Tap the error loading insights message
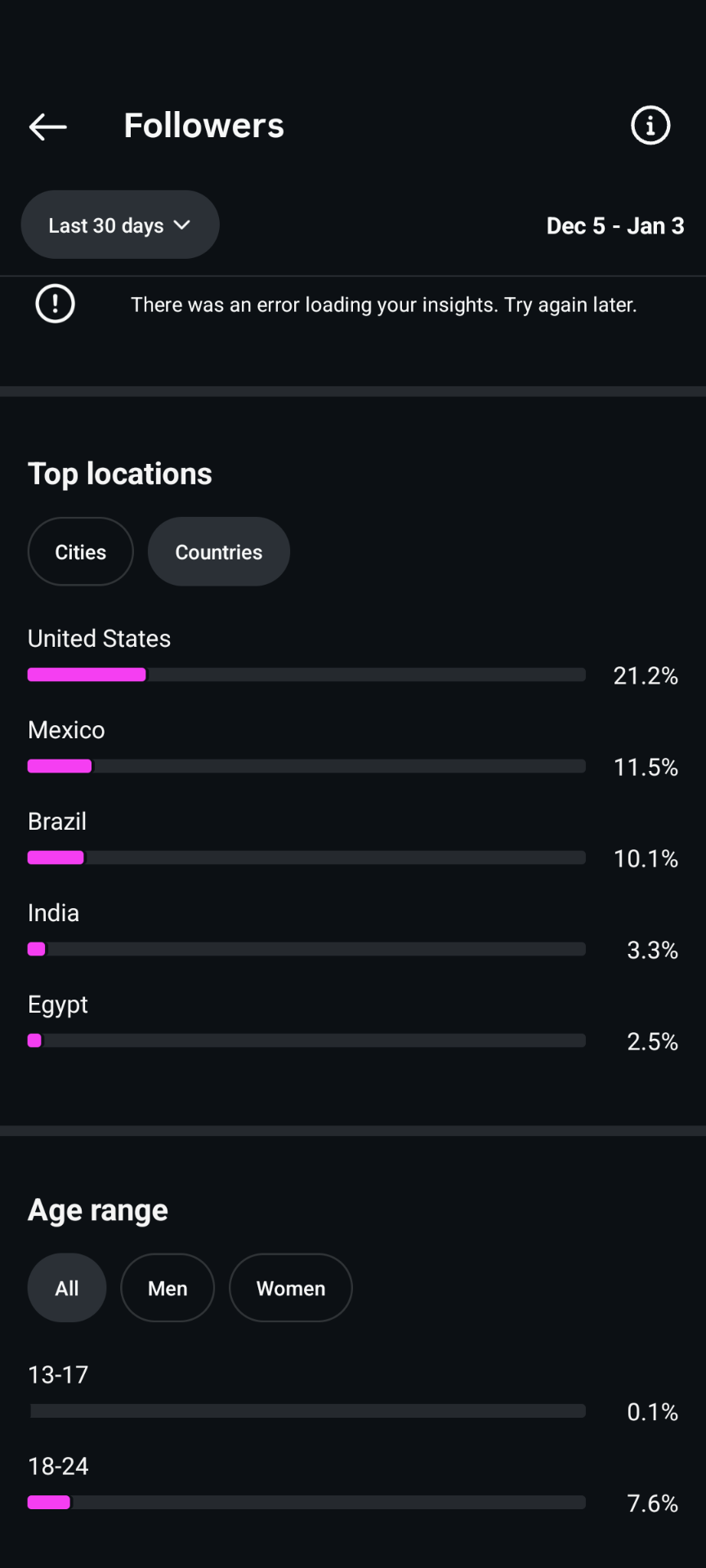This screenshot has width=706, height=1568. (x=383, y=305)
